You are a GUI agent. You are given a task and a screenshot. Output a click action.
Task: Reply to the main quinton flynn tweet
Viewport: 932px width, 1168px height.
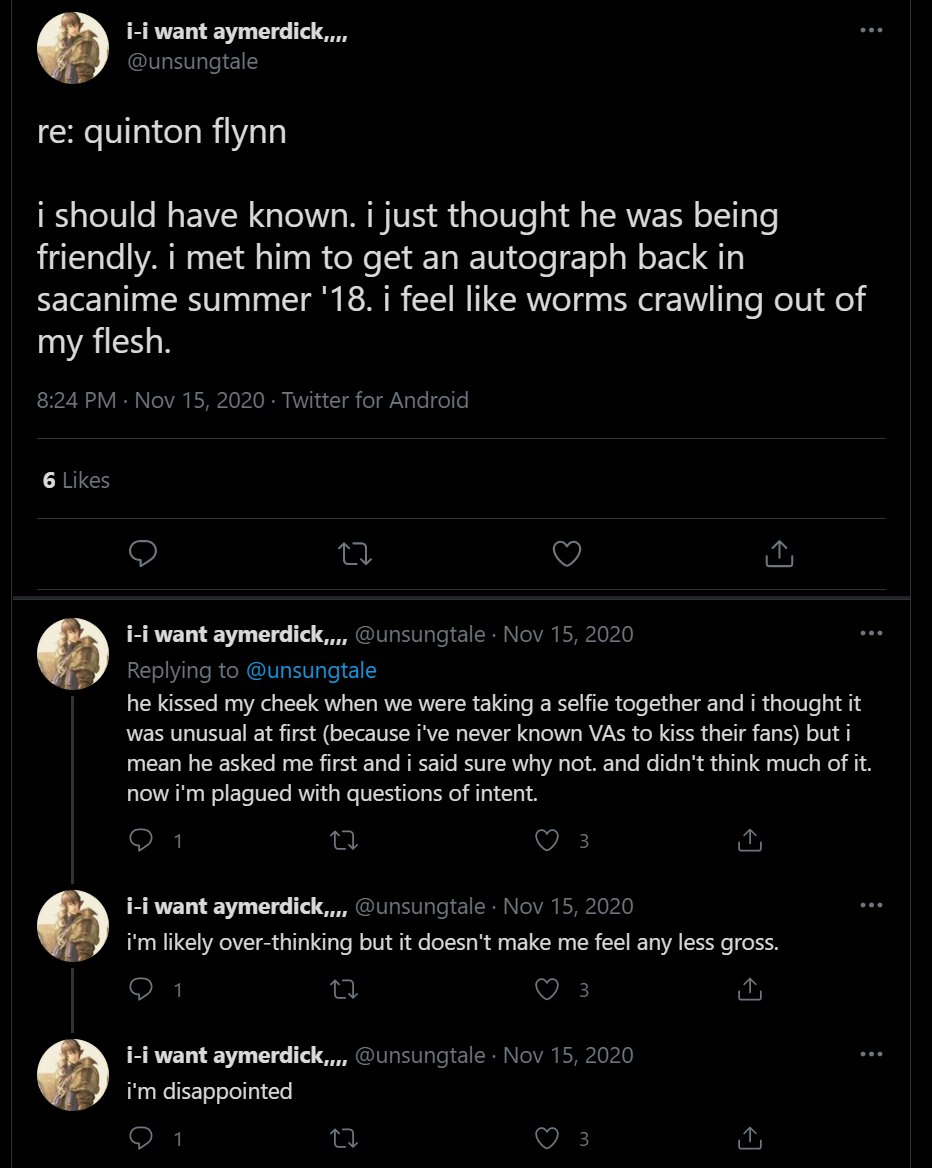[142, 553]
